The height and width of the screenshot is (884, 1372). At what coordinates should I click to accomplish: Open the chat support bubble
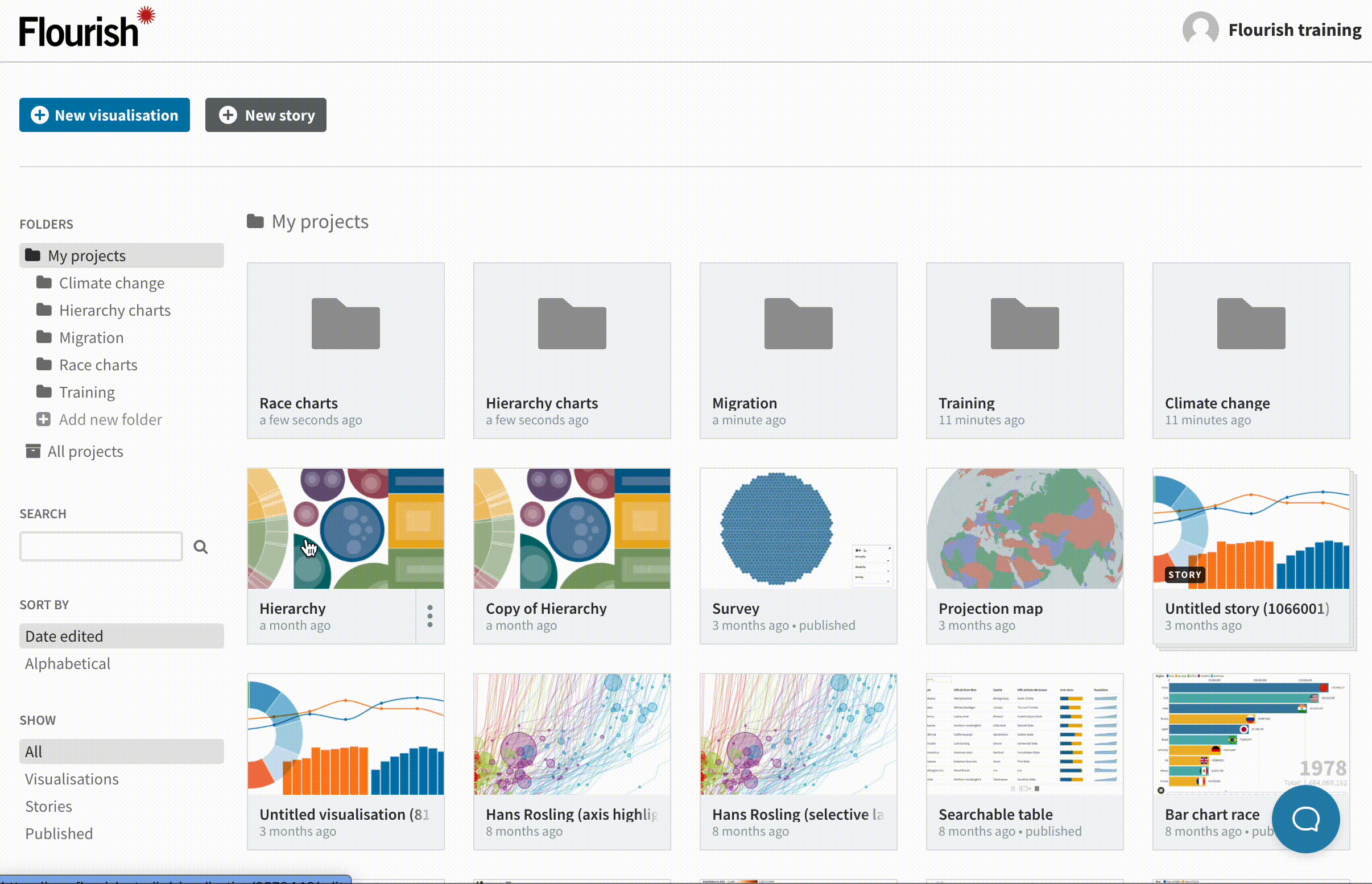tap(1305, 819)
